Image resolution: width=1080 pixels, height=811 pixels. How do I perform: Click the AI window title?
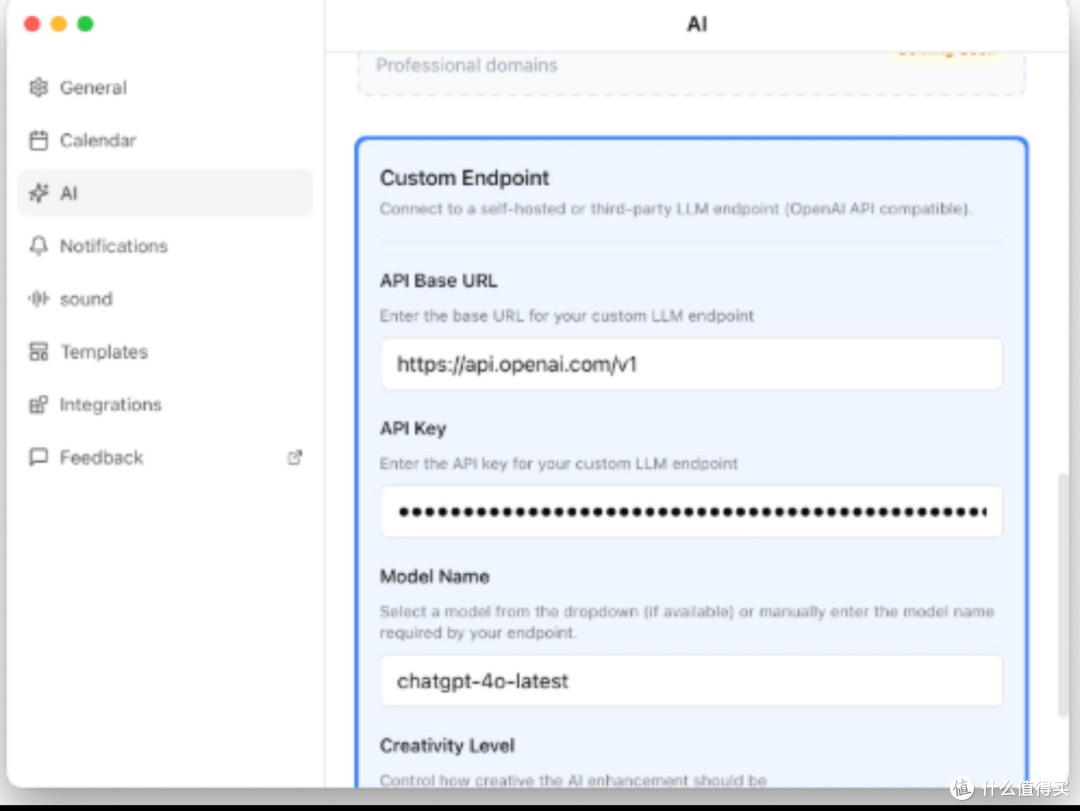[x=696, y=24]
